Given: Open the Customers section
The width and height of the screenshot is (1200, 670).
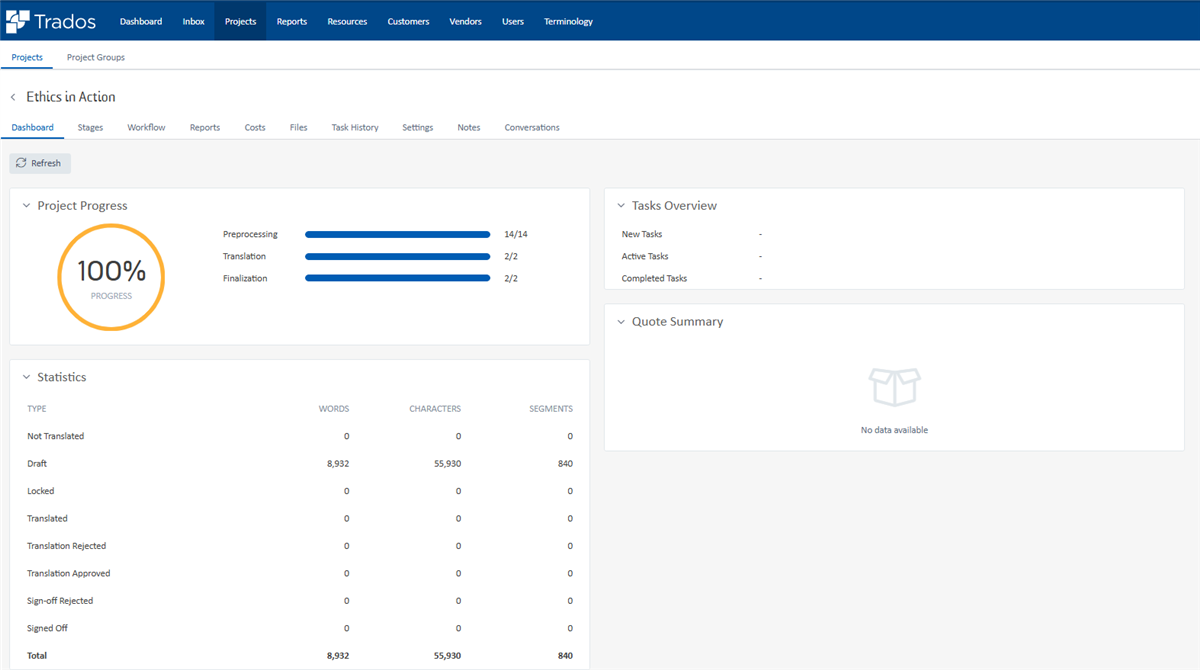Looking at the screenshot, I should (x=408, y=20).
